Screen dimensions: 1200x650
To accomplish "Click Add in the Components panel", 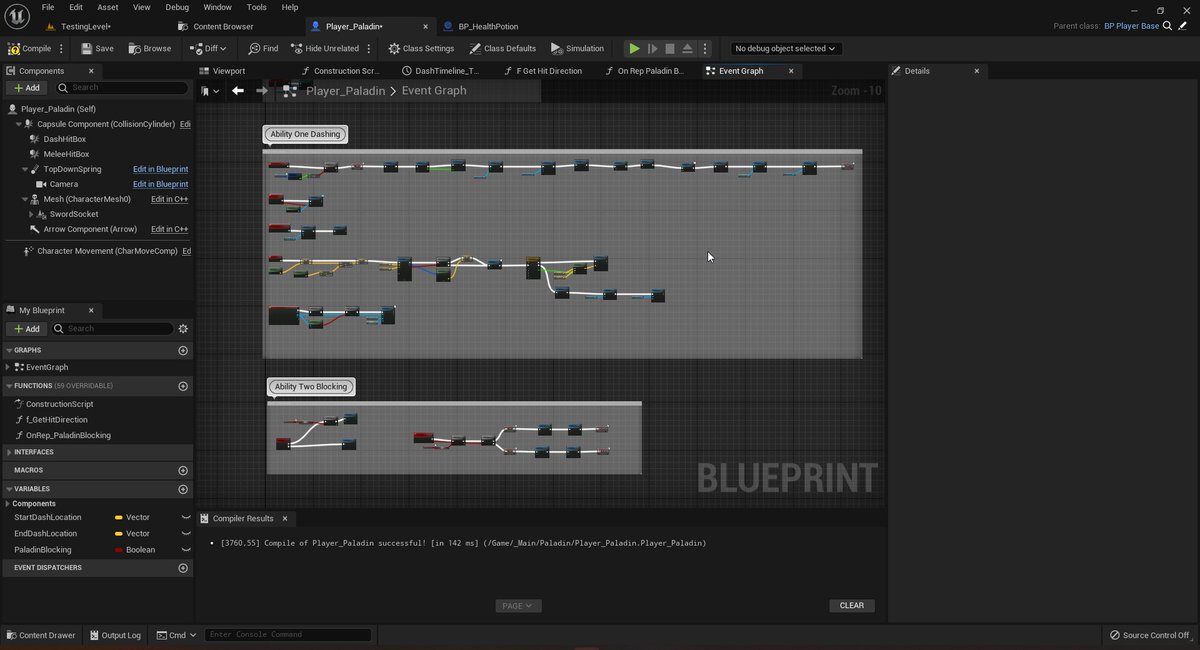I will (27, 88).
